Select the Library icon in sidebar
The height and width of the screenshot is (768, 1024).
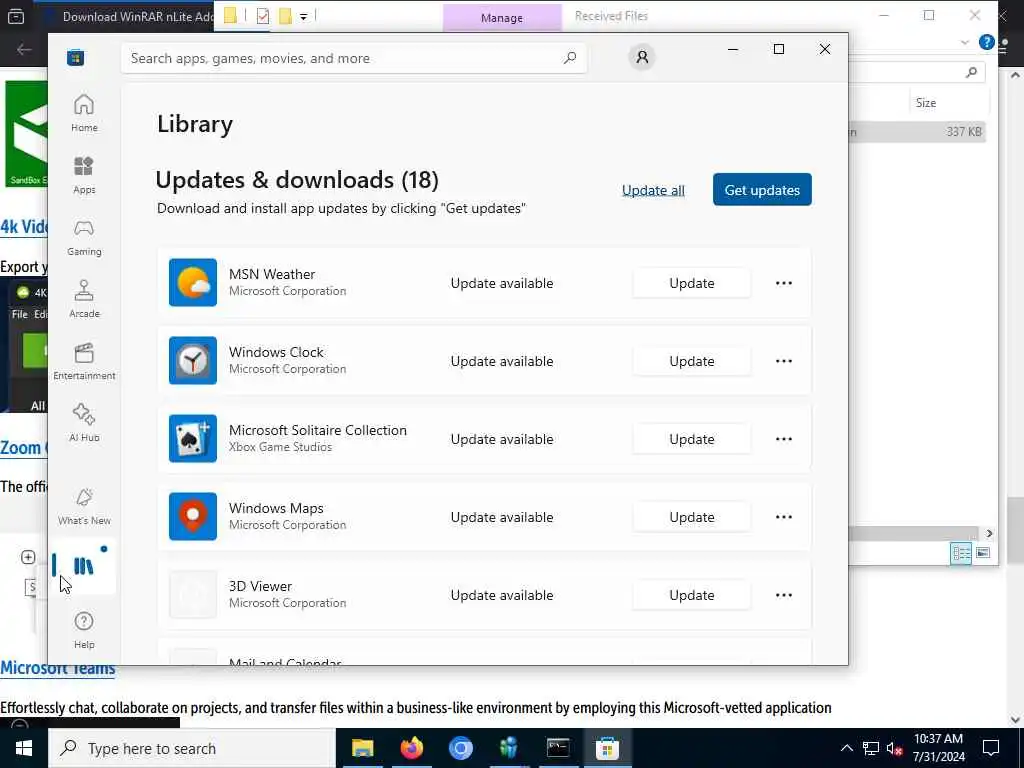84,566
